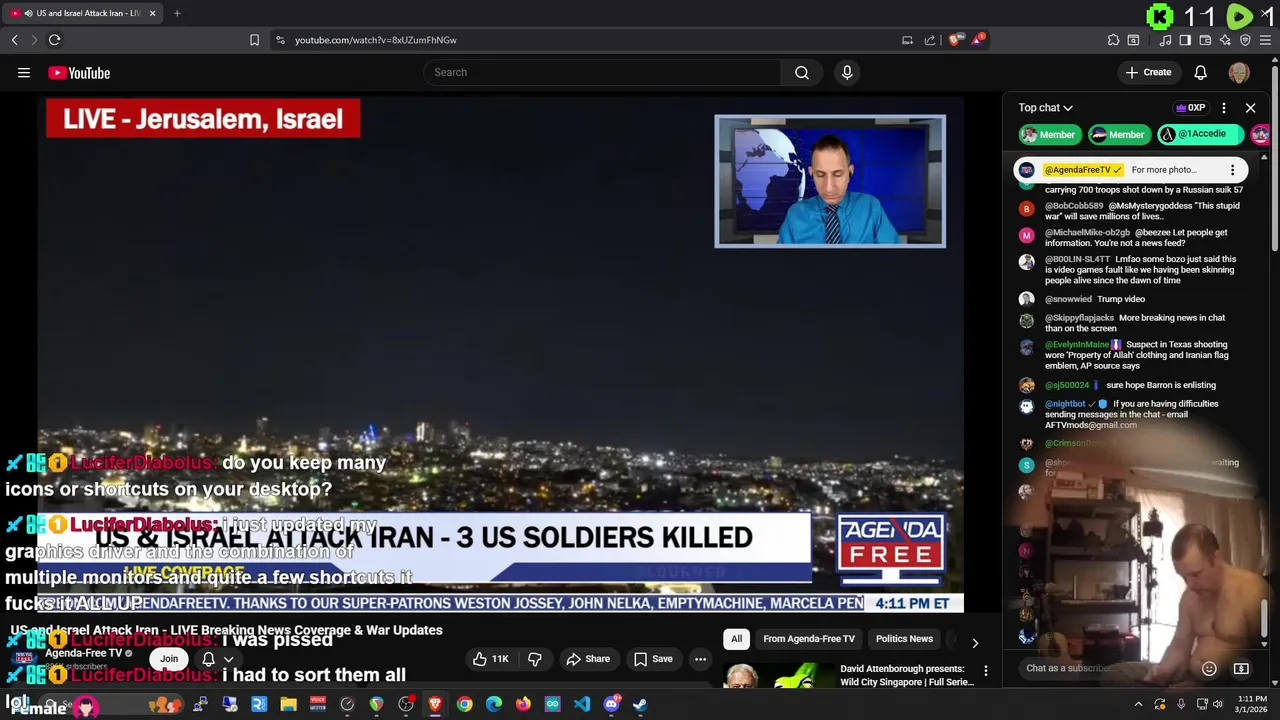The image size is (1280, 720).
Task: Close the live chat panel
Action: [x=1250, y=108]
